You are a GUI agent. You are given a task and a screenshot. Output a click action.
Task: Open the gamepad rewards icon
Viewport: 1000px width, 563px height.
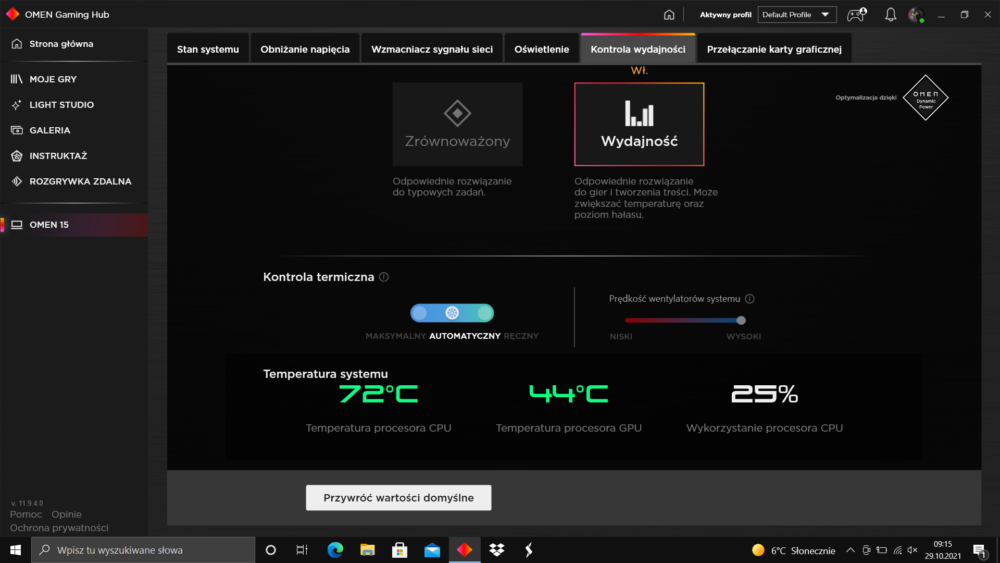click(x=856, y=15)
